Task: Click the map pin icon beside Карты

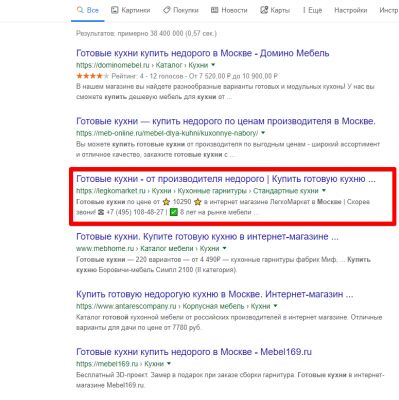Action: [264, 10]
